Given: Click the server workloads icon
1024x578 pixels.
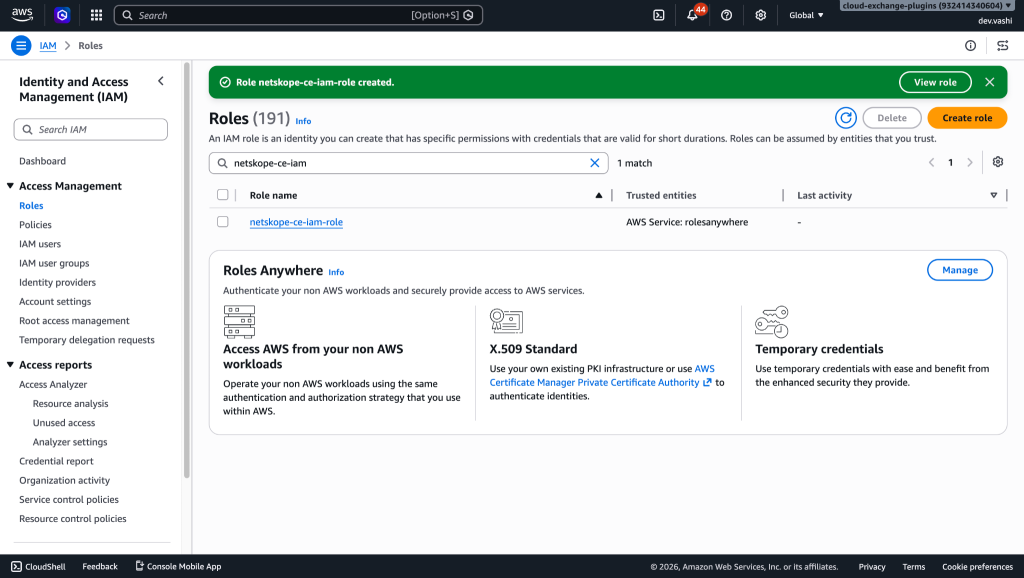Looking at the screenshot, I should (239, 321).
